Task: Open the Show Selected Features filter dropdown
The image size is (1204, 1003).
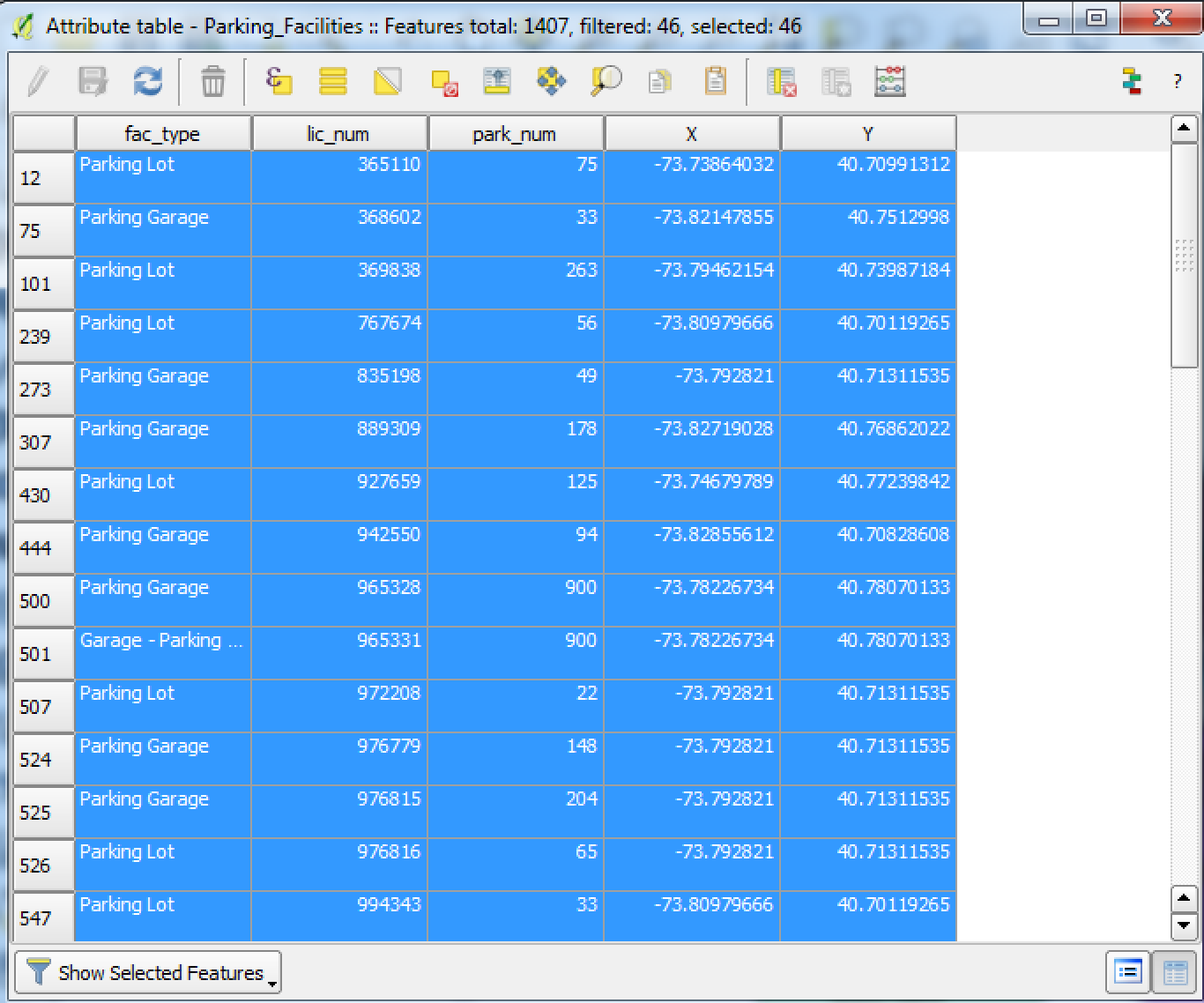Action: (x=148, y=972)
